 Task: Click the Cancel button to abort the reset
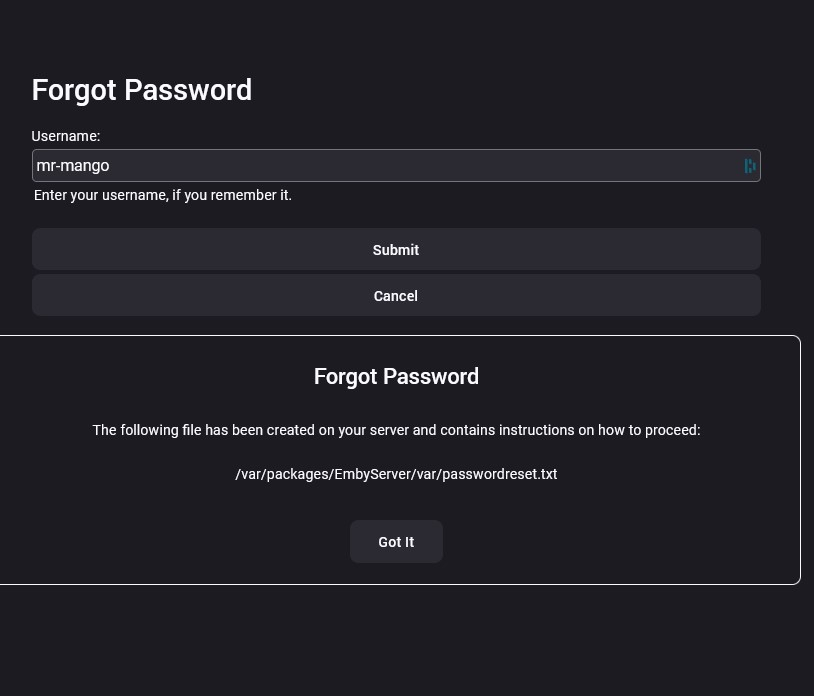pos(396,295)
